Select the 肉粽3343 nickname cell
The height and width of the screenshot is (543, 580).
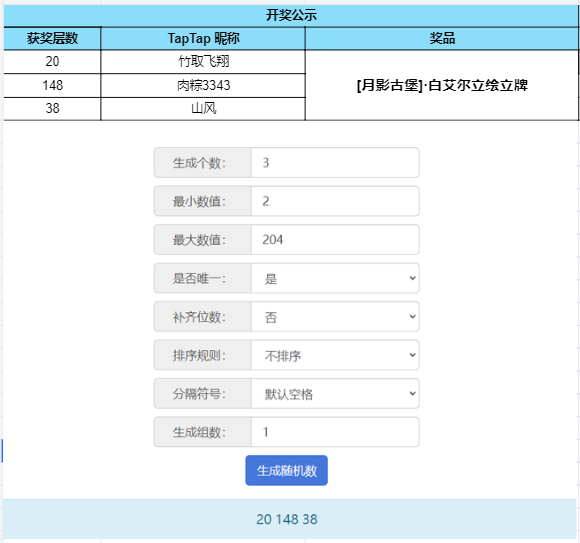[203, 85]
